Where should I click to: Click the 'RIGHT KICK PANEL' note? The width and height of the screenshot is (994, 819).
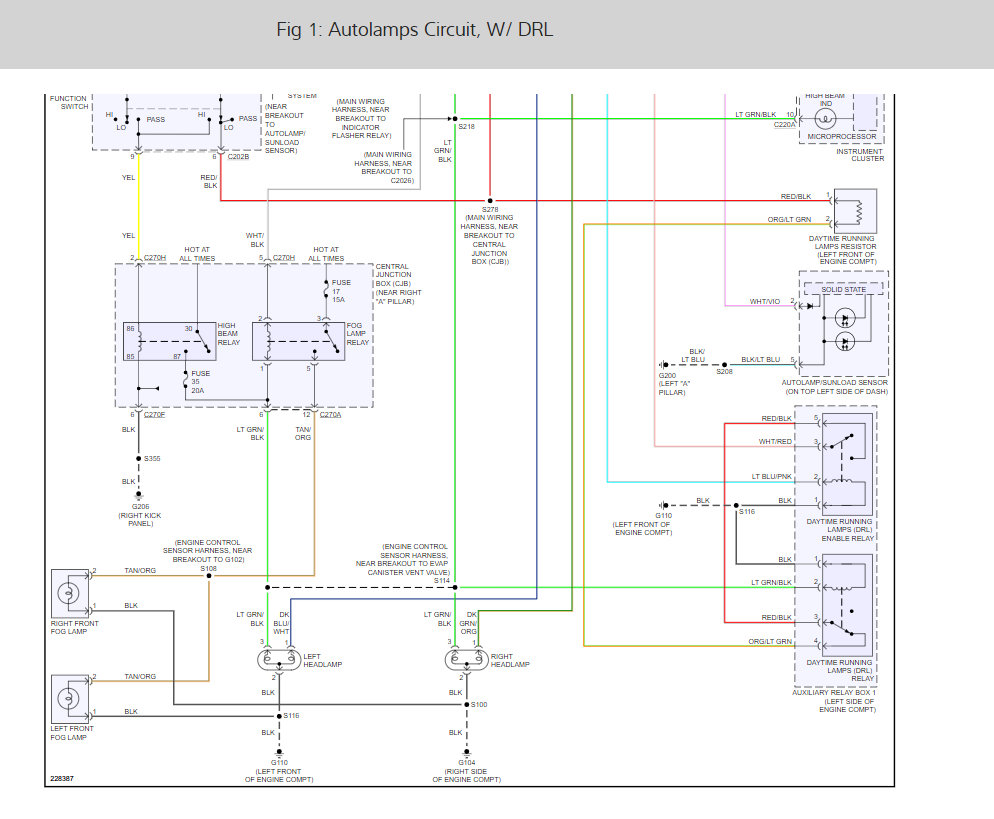(140, 520)
